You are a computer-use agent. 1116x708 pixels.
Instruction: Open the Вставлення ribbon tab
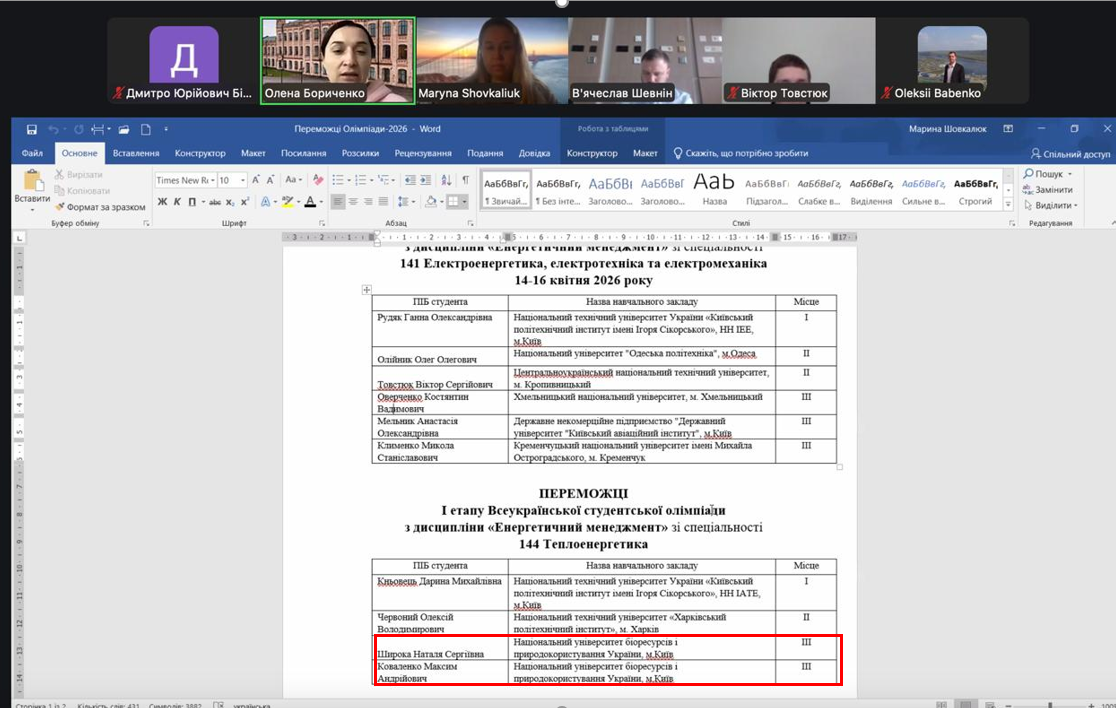[x=136, y=154]
